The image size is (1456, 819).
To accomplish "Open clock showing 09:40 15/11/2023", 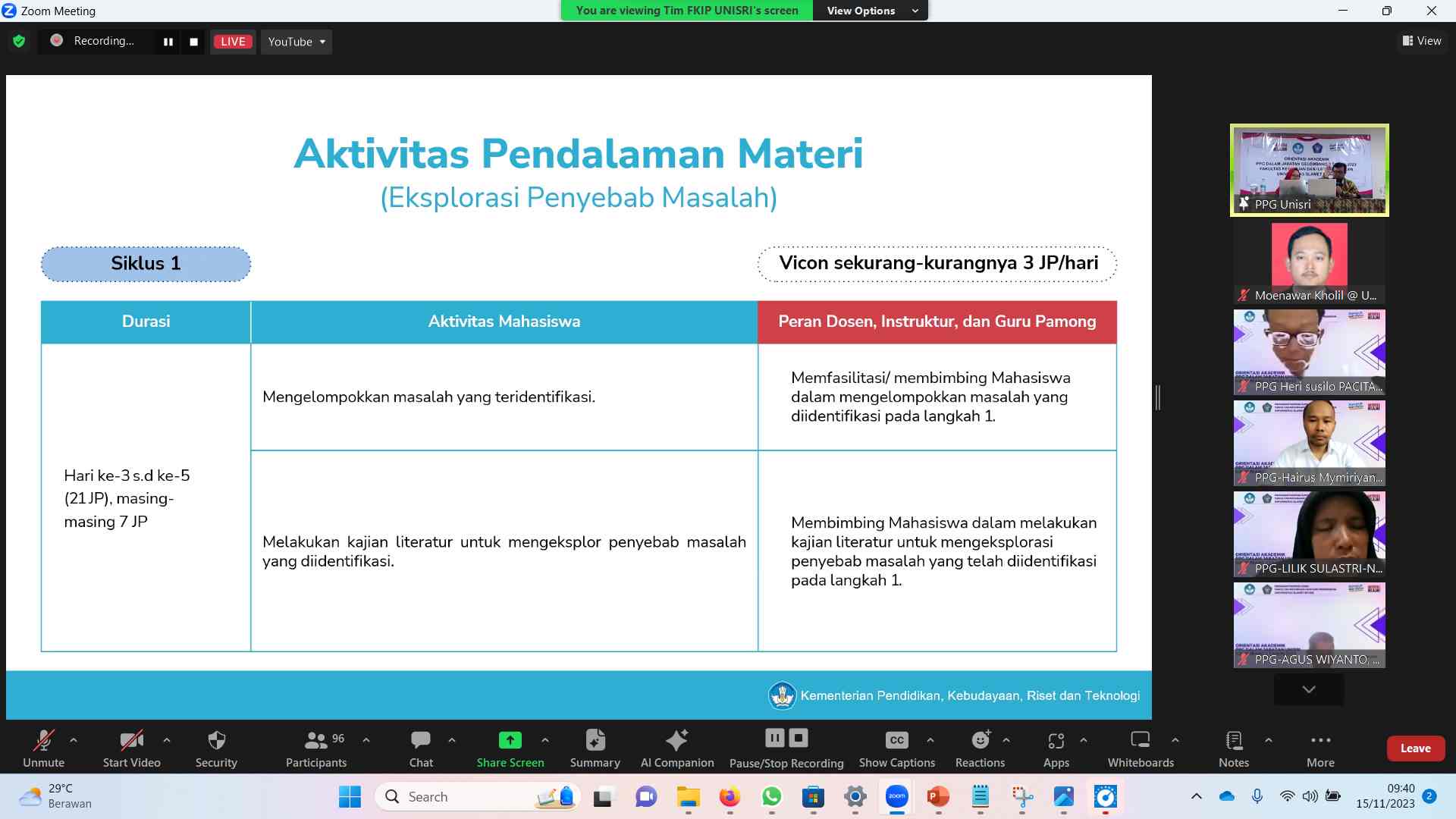I will (1385, 796).
